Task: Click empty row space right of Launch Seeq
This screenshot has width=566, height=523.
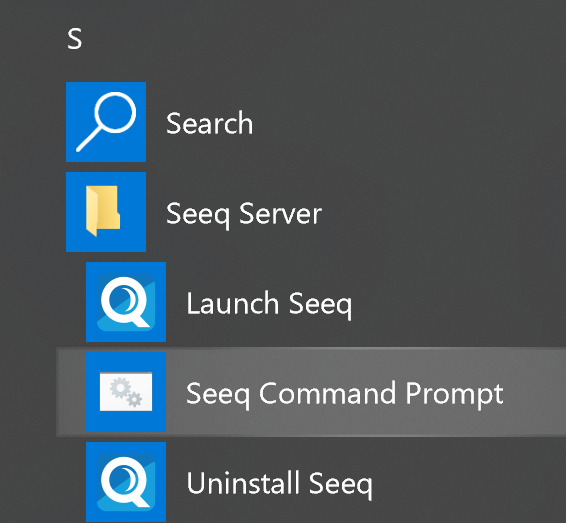Action: [x=458, y=302]
